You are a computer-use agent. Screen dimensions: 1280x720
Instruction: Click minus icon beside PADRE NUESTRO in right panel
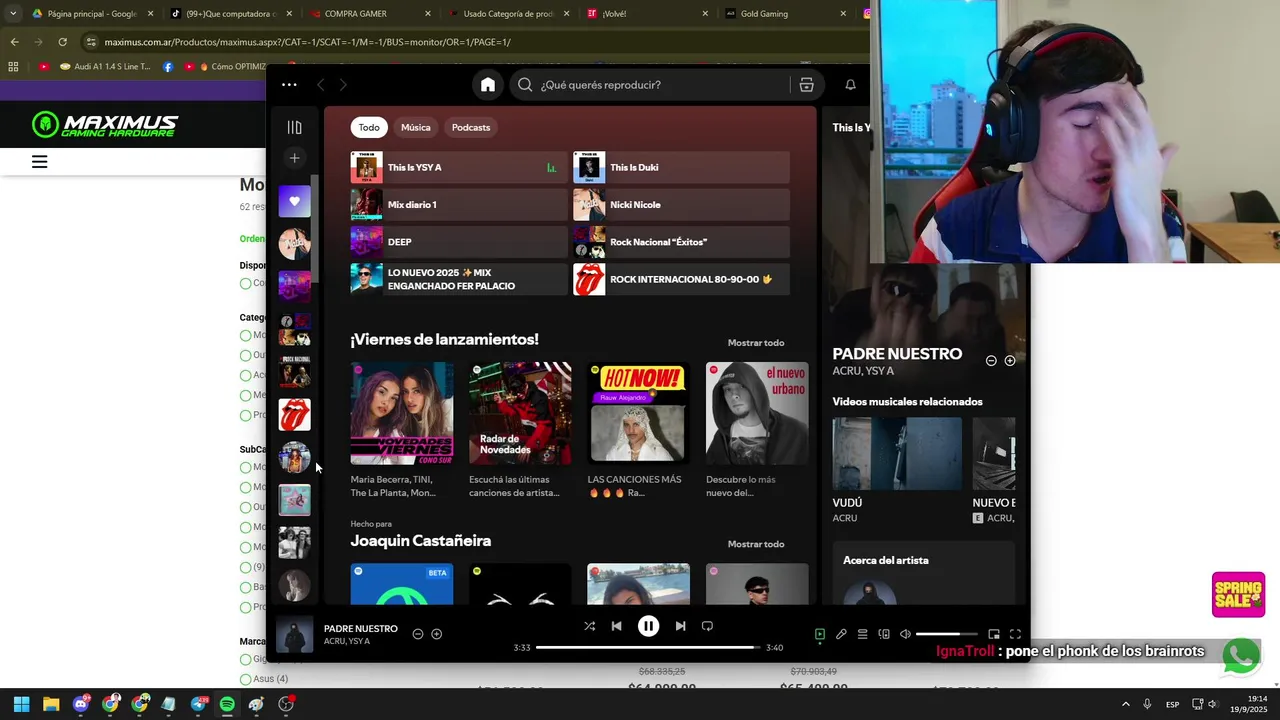pyautogui.click(x=991, y=361)
